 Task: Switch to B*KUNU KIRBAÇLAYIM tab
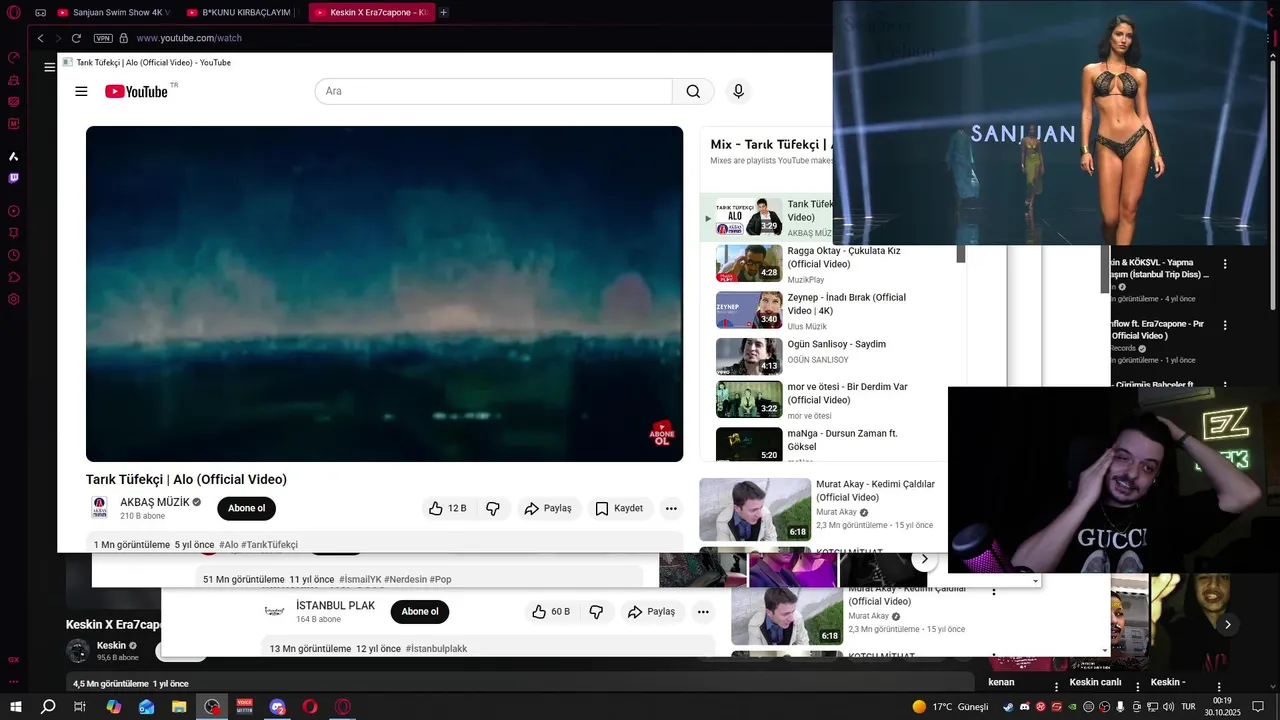click(x=242, y=12)
